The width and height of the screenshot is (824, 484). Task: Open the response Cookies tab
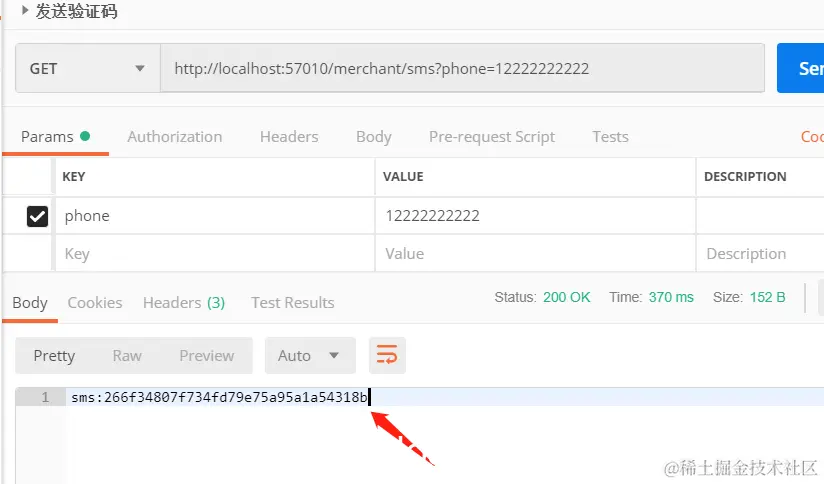pos(95,303)
